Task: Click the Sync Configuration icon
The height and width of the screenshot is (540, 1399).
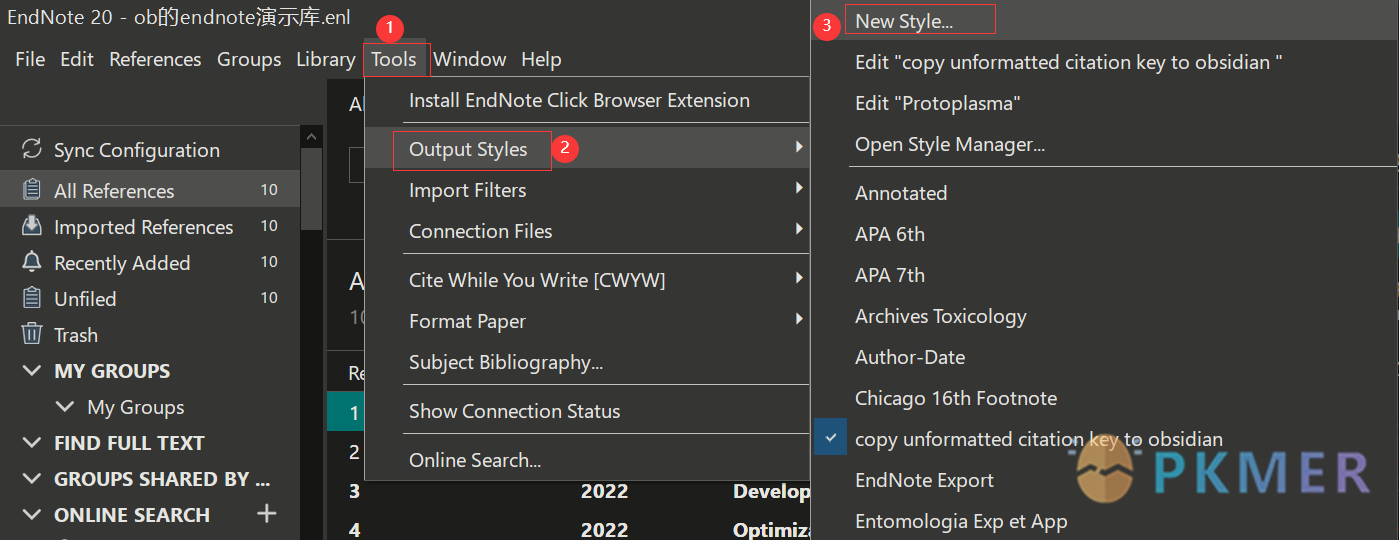Action: pyautogui.click(x=32, y=150)
